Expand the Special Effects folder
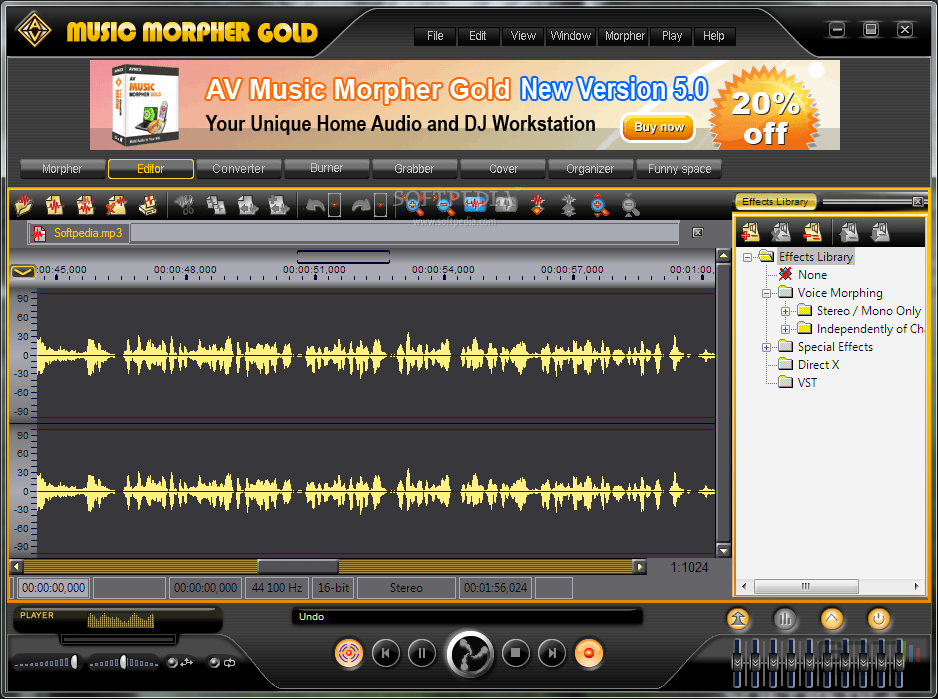 [x=766, y=347]
